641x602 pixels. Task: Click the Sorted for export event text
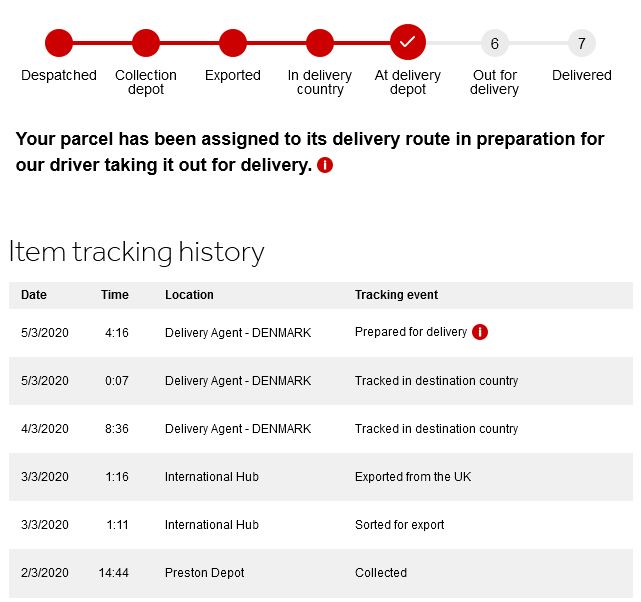click(399, 525)
